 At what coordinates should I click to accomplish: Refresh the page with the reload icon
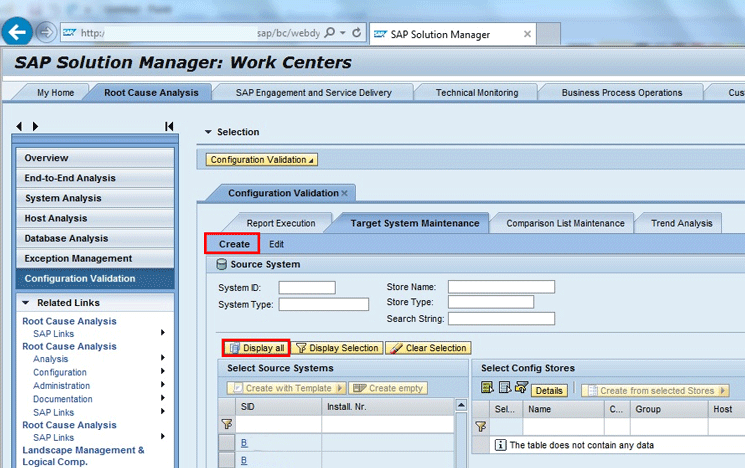(356, 32)
